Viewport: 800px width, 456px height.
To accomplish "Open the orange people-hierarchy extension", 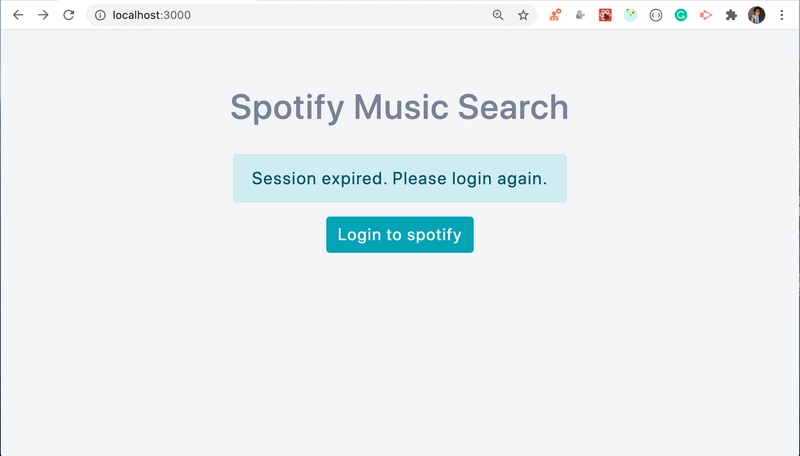I will pyautogui.click(x=555, y=15).
